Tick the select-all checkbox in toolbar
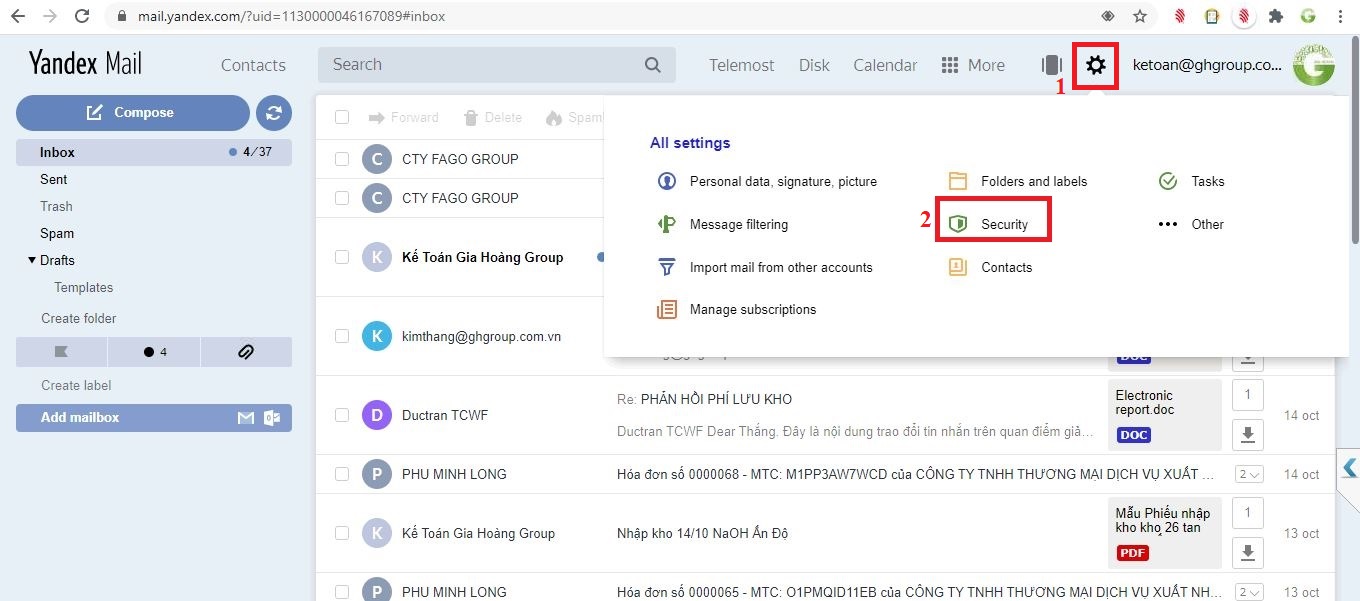Viewport: 1360px width, 601px height. coord(342,117)
